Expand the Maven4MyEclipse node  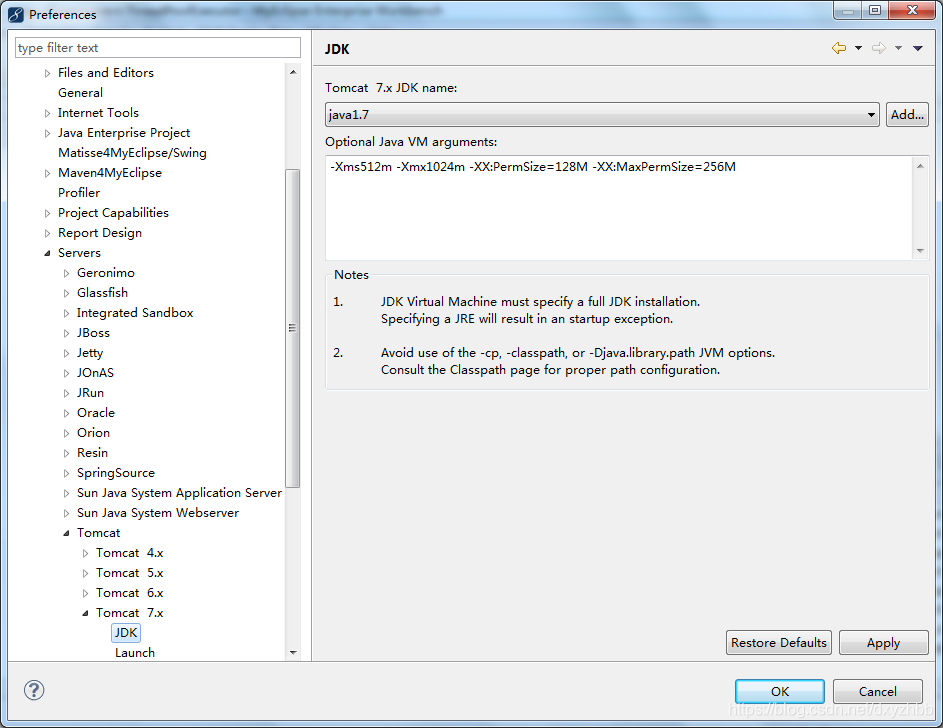pyautogui.click(x=48, y=173)
